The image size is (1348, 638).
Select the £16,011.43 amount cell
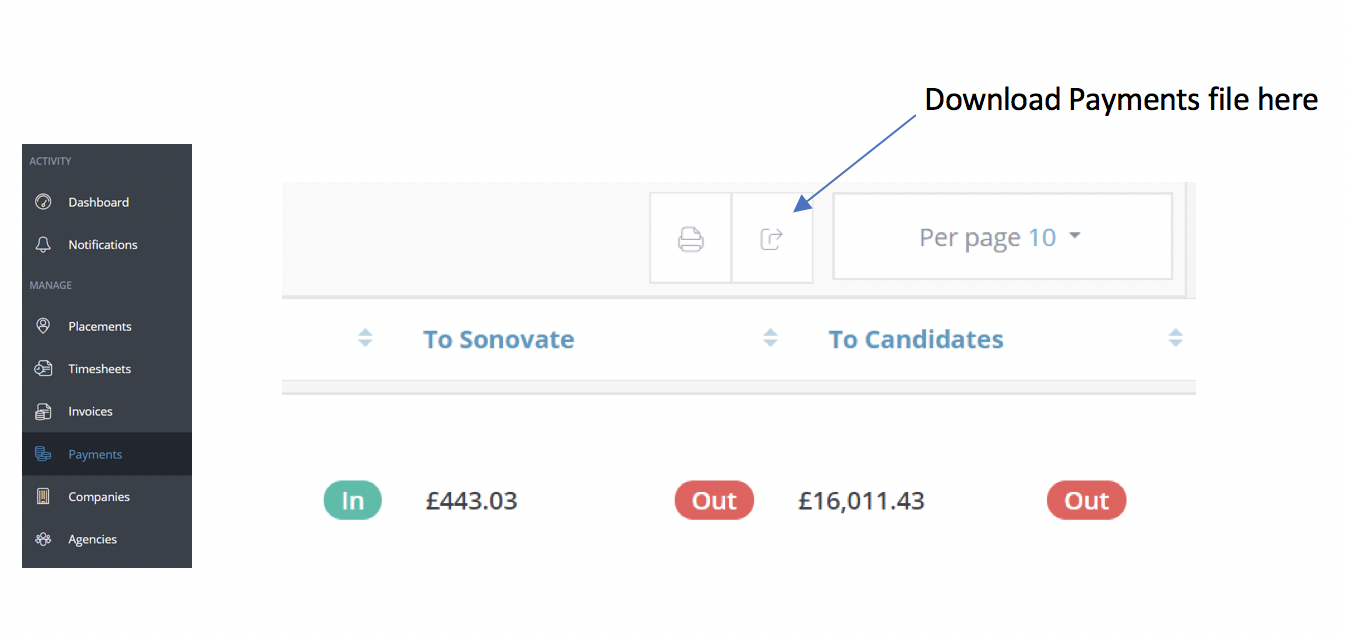tap(861, 501)
